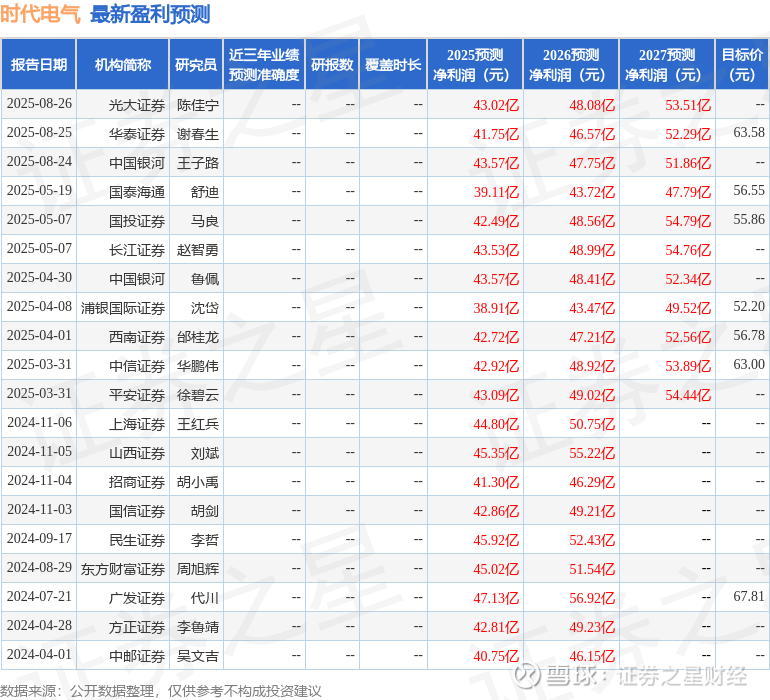Click the 研究员 column header
The height and width of the screenshot is (700, 770).
196,64
